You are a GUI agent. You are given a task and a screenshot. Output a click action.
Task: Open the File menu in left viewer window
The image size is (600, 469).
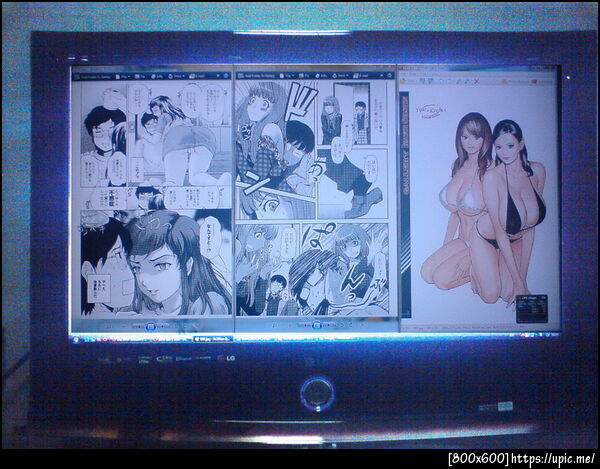pos(124,76)
